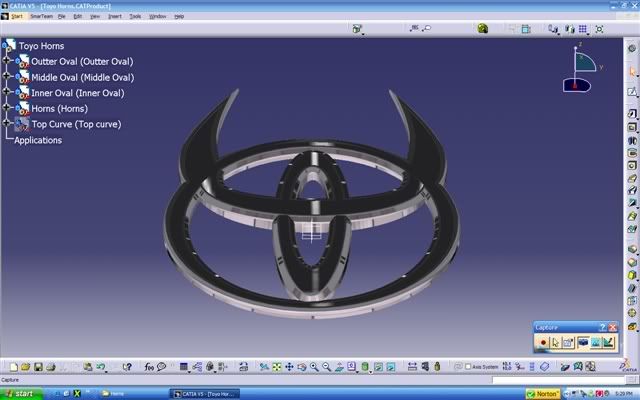Image resolution: width=640 pixels, height=400 pixels.
Task: Click the Zoom Out magnifier
Action: (x=327, y=367)
